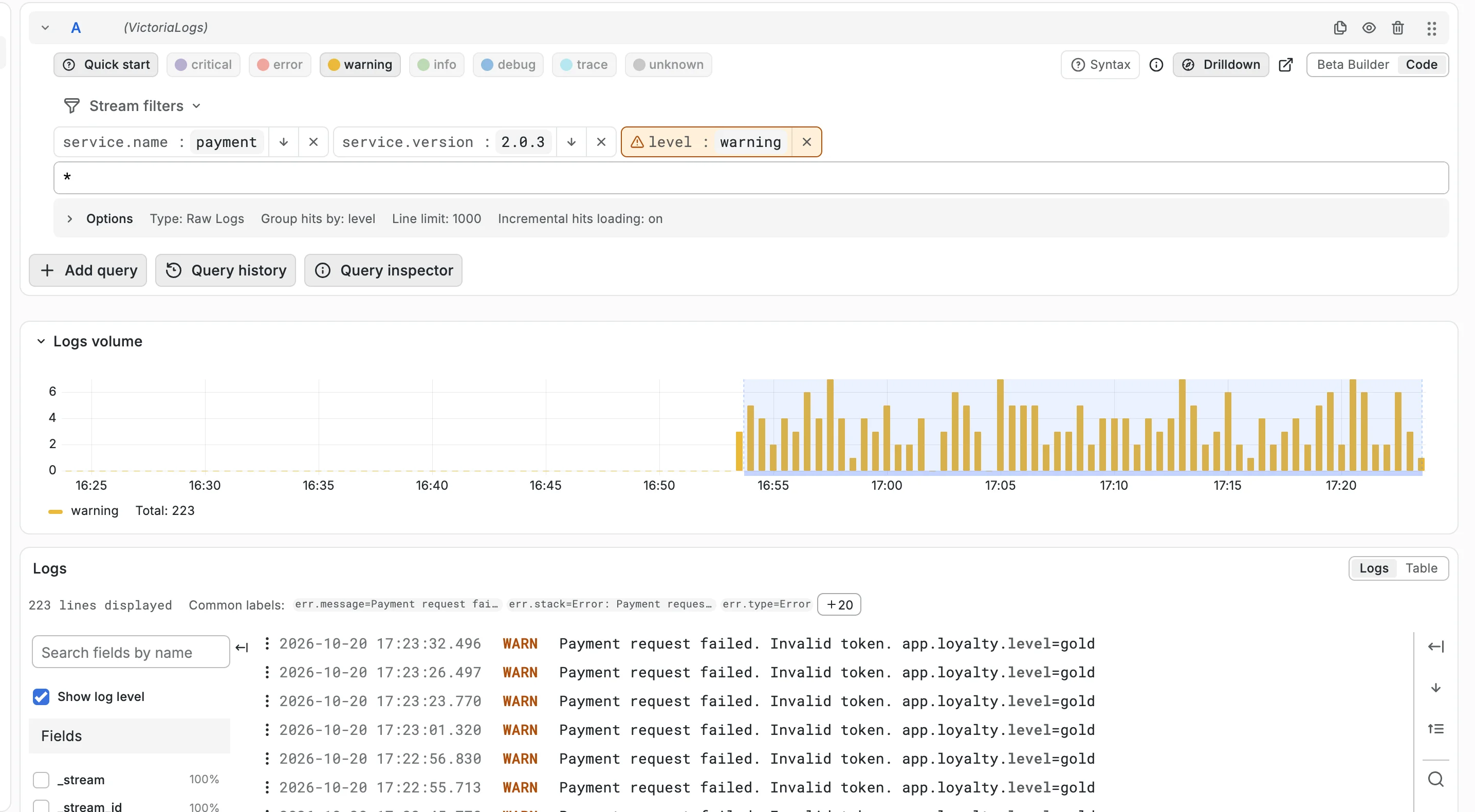The width and height of the screenshot is (1475, 812).
Task: Remove the level warning filter
Action: tap(806, 142)
